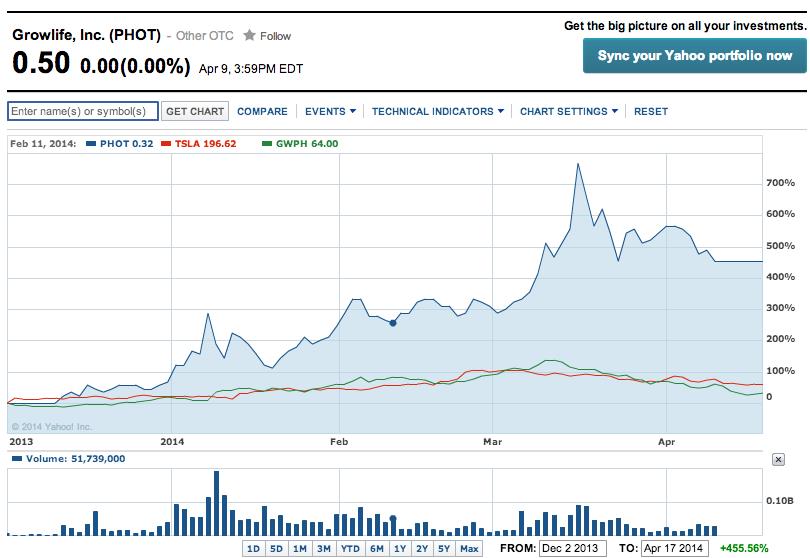The image size is (810, 558).
Task: Click the 0.10B volume axis label
Action: pyautogui.click(x=780, y=501)
